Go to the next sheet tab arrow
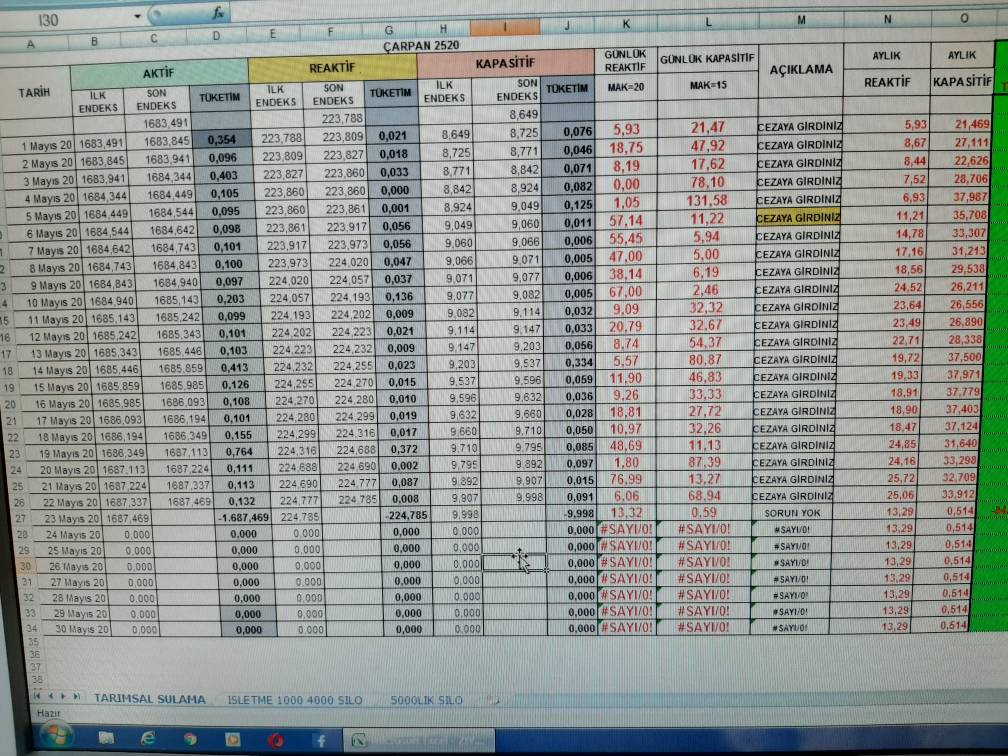Viewport: 1008px width, 756px height. click(63, 696)
